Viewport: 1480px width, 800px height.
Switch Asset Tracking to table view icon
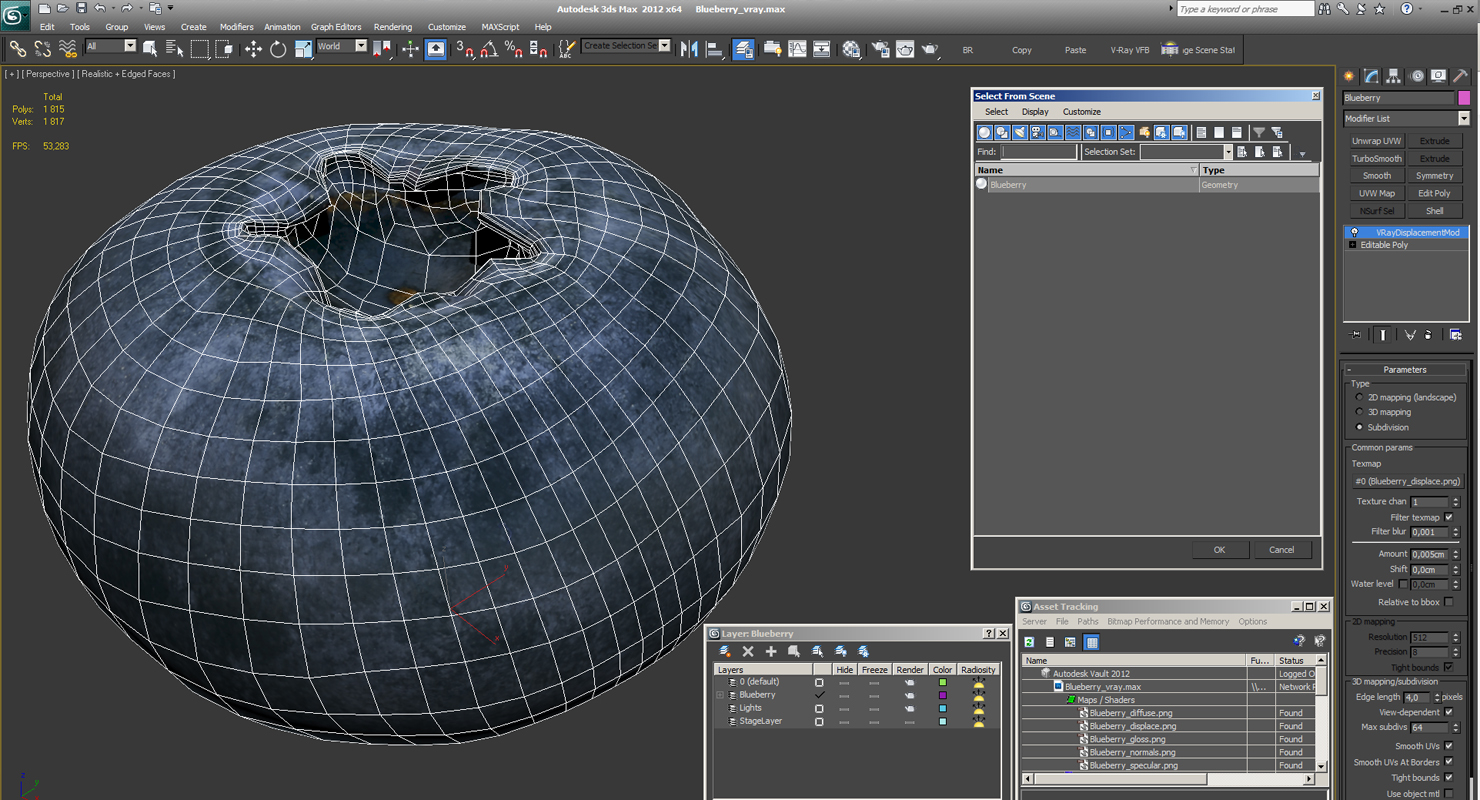click(x=1092, y=642)
